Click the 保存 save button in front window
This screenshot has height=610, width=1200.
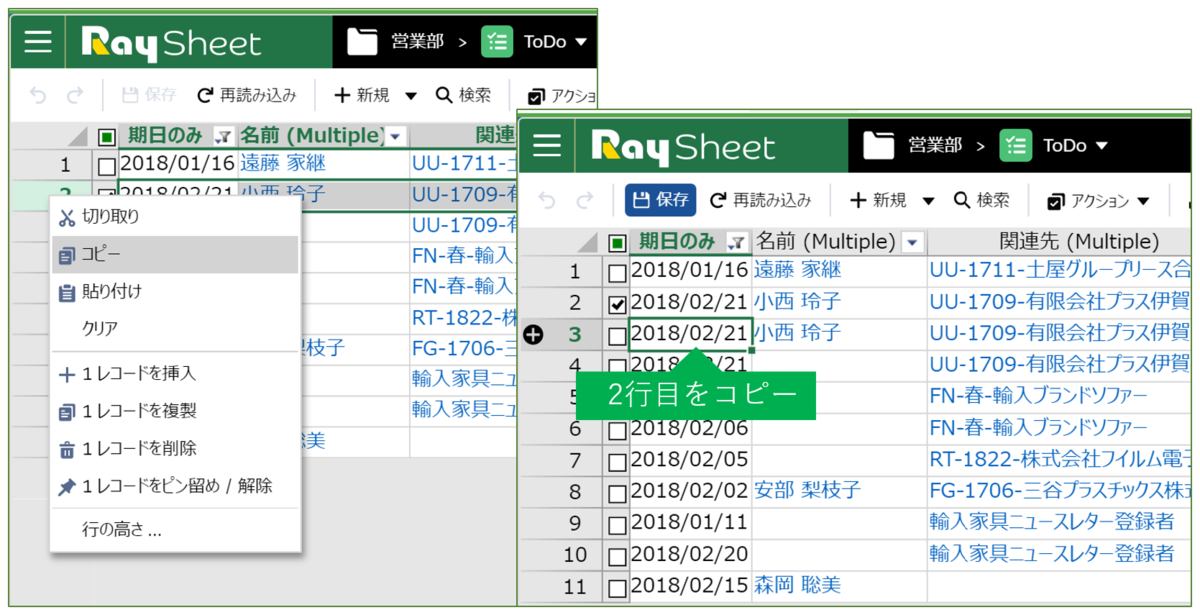pyautogui.click(x=661, y=200)
